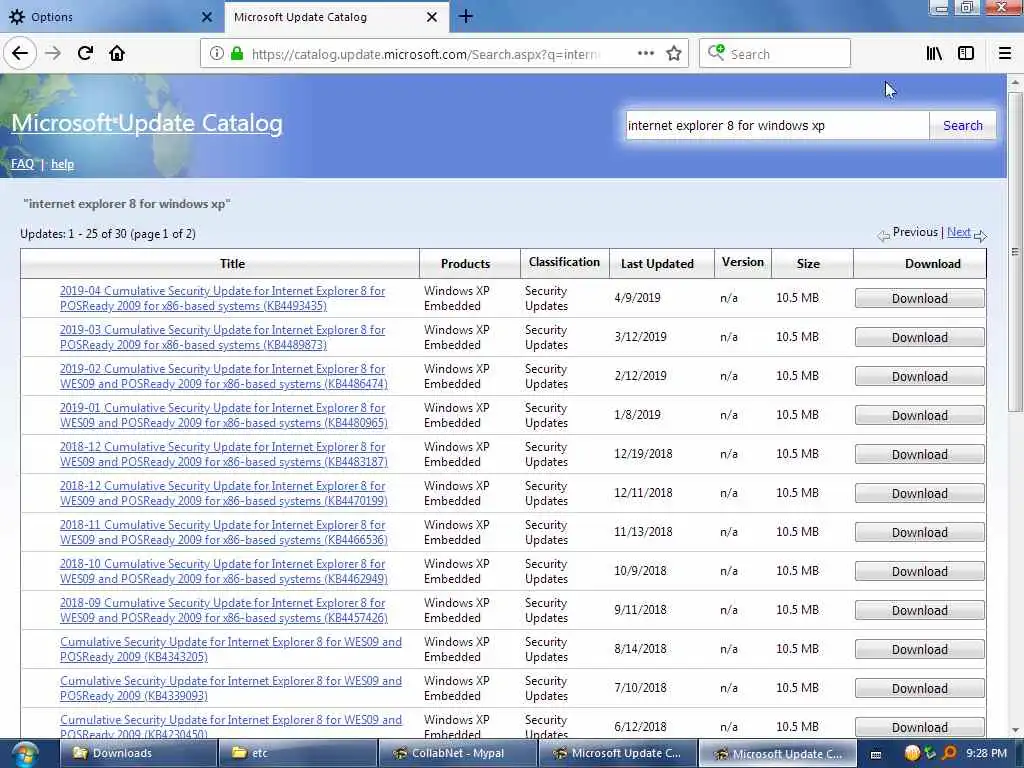The height and width of the screenshot is (768, 1024).
Task: Close the Options tab
Action: tap(207, 17)
